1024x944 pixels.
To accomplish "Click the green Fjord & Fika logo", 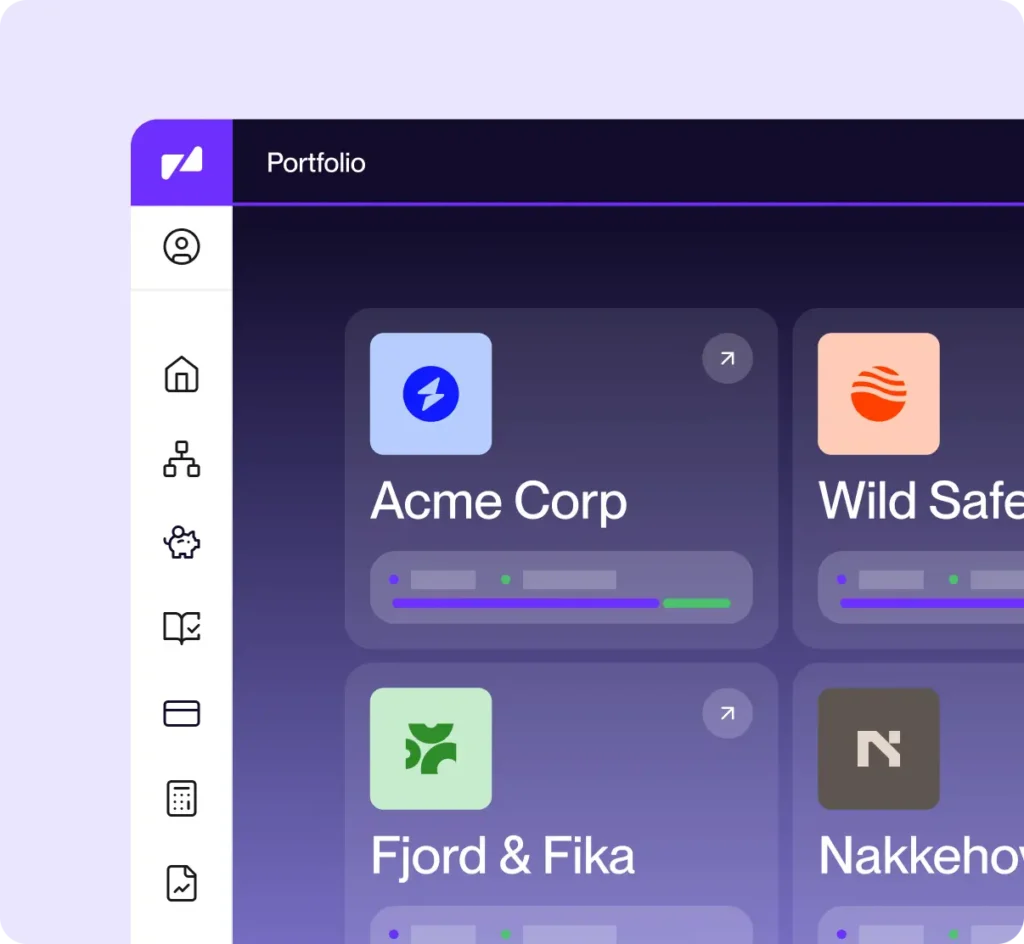I will 431,749.
